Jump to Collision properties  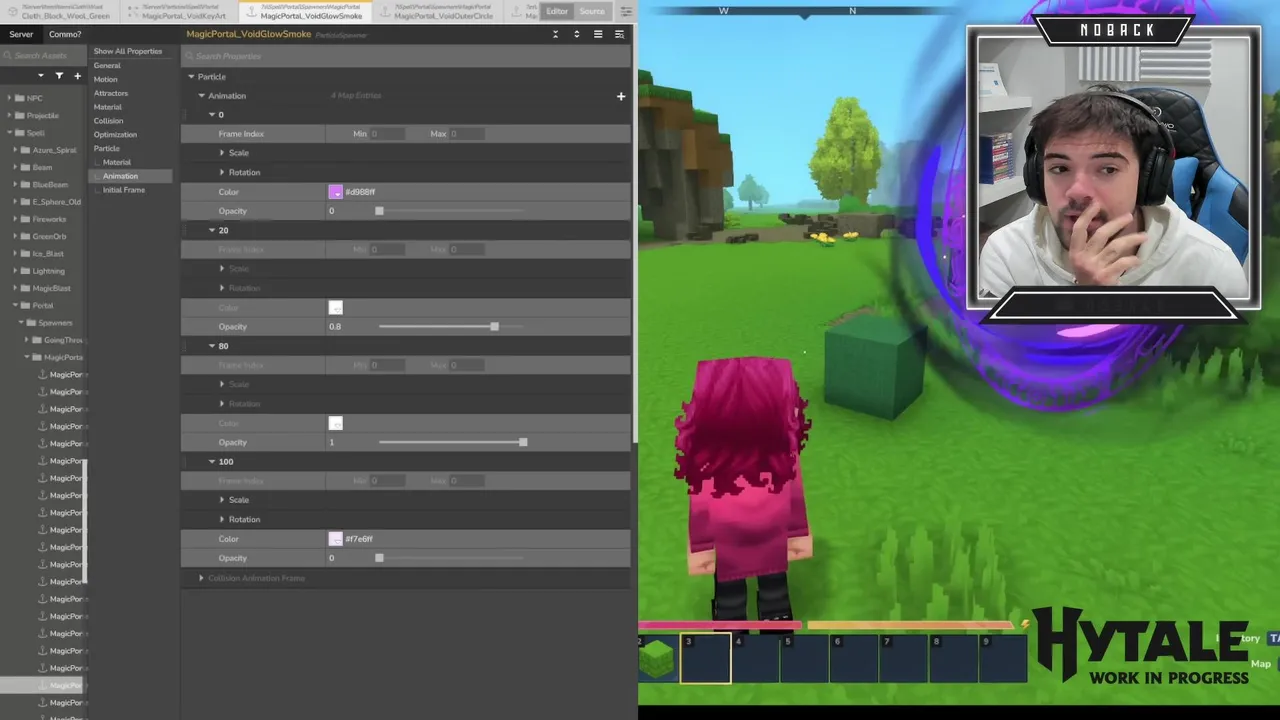click(x=108, y=121)
